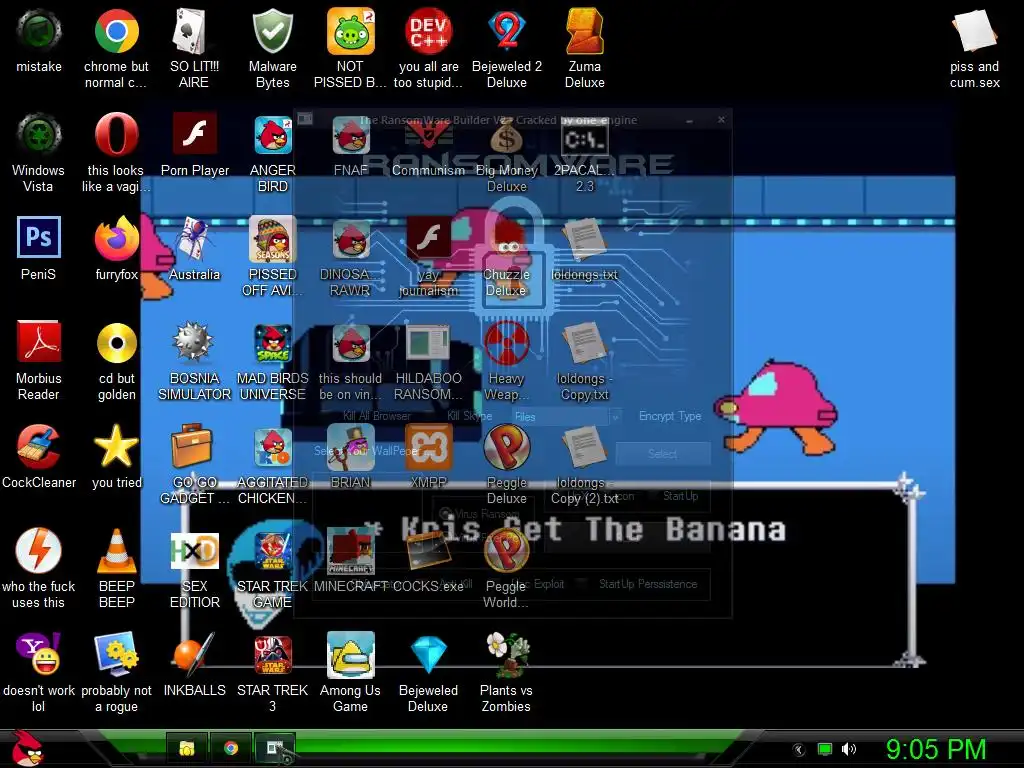Open 'this should be on vin...' bird icon
This screenshot has height=768, width=1024.
(x=351, y=343)
